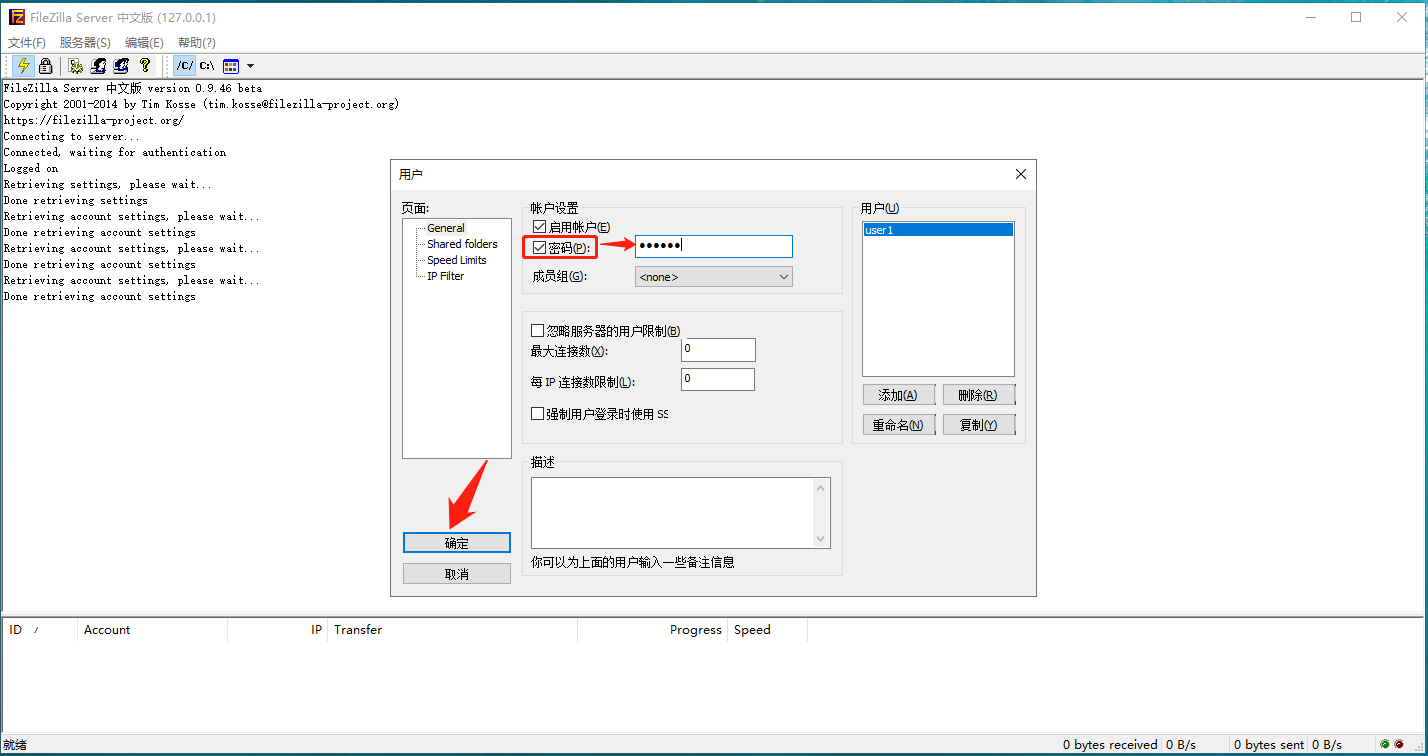Screen dimensions: 1428x756
Task: Switch path display to /C/ format
Action: tap(185, 66)
